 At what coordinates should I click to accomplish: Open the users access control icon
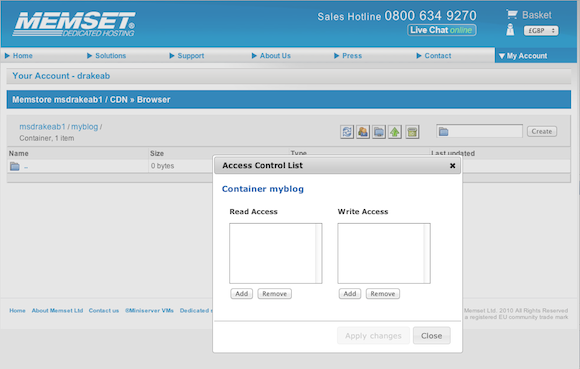pos(363,132)
